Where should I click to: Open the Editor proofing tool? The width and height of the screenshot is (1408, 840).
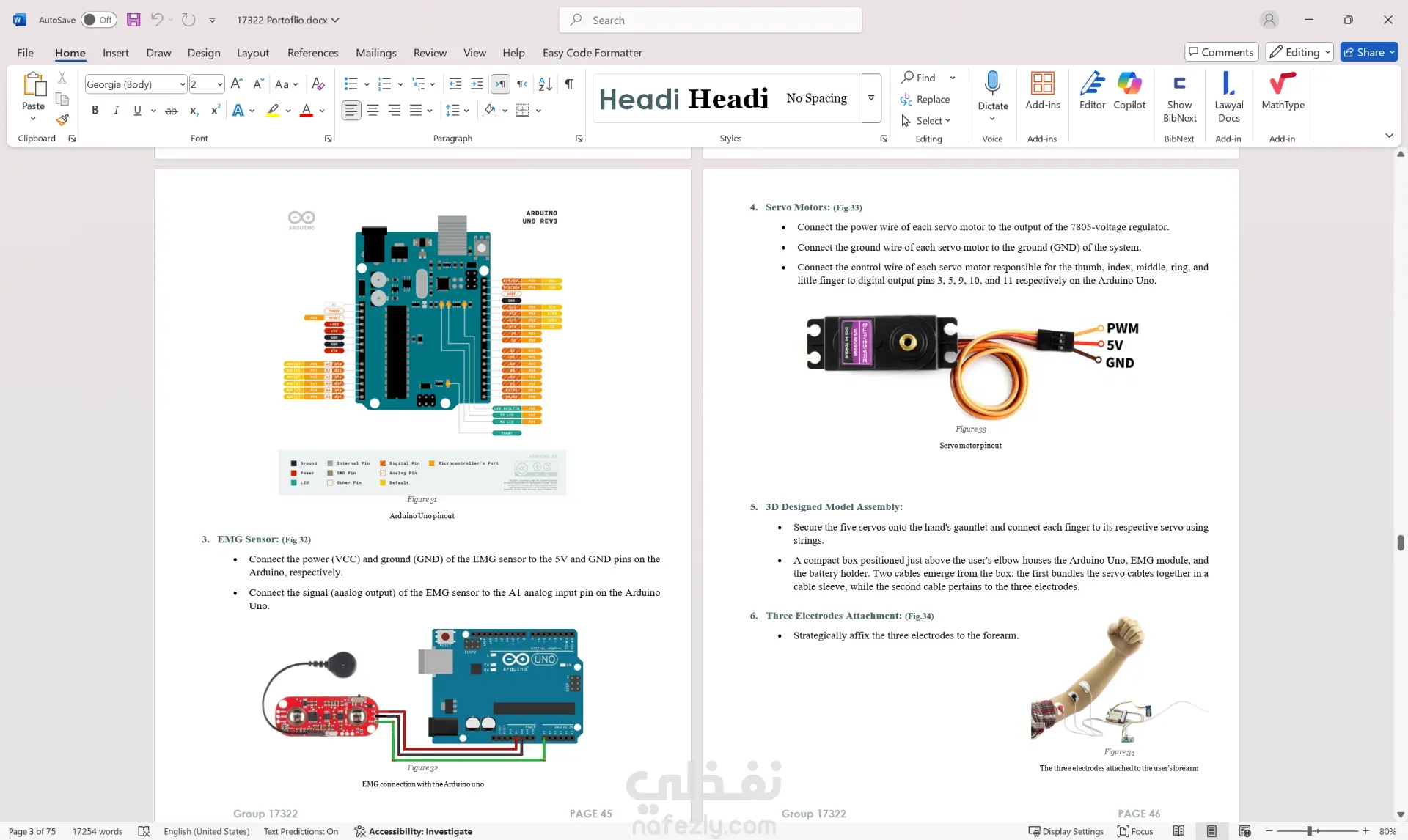(x=1092, y=91)
